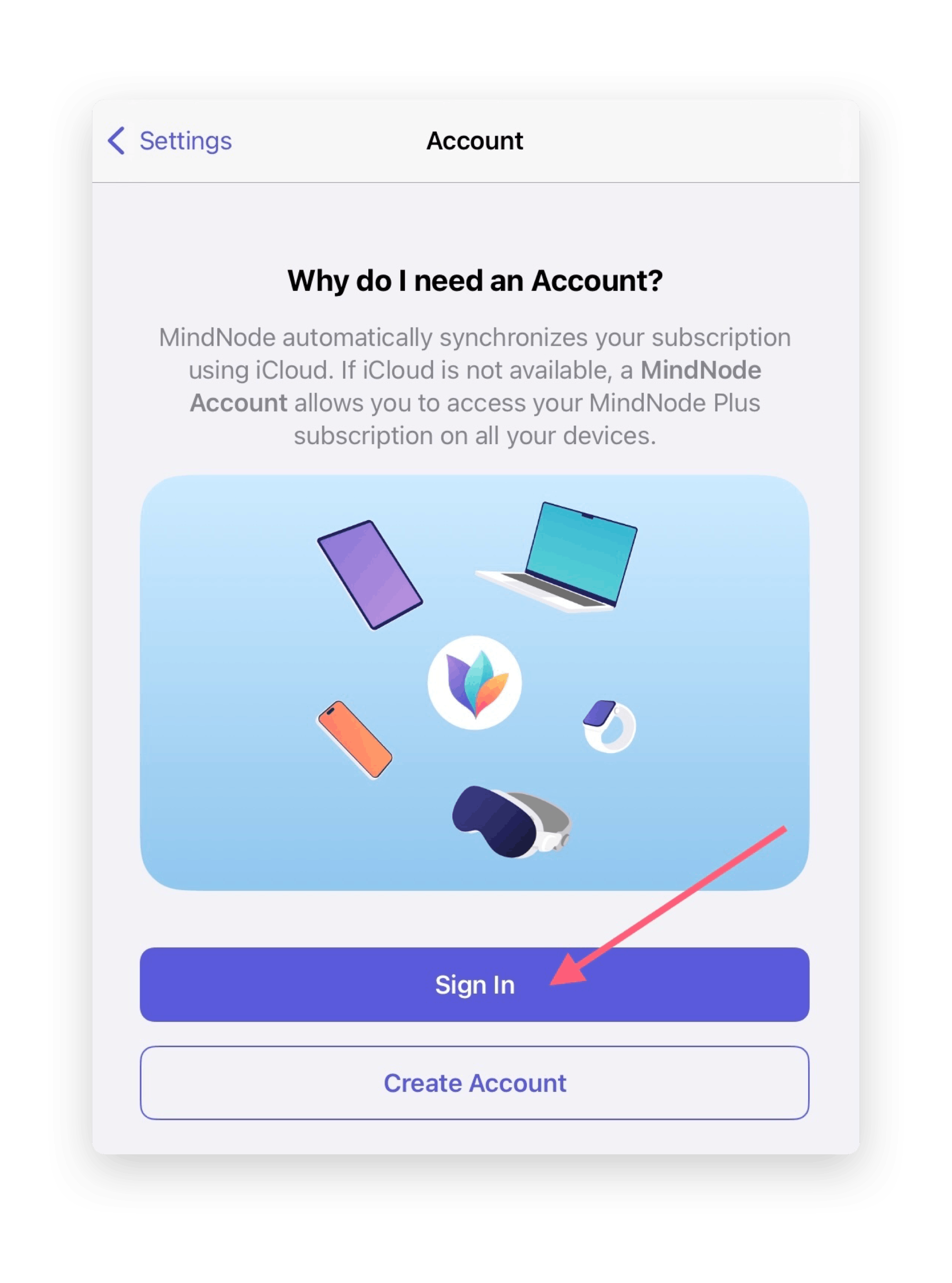Click the MindNode leaf logo

pos(474,682)
